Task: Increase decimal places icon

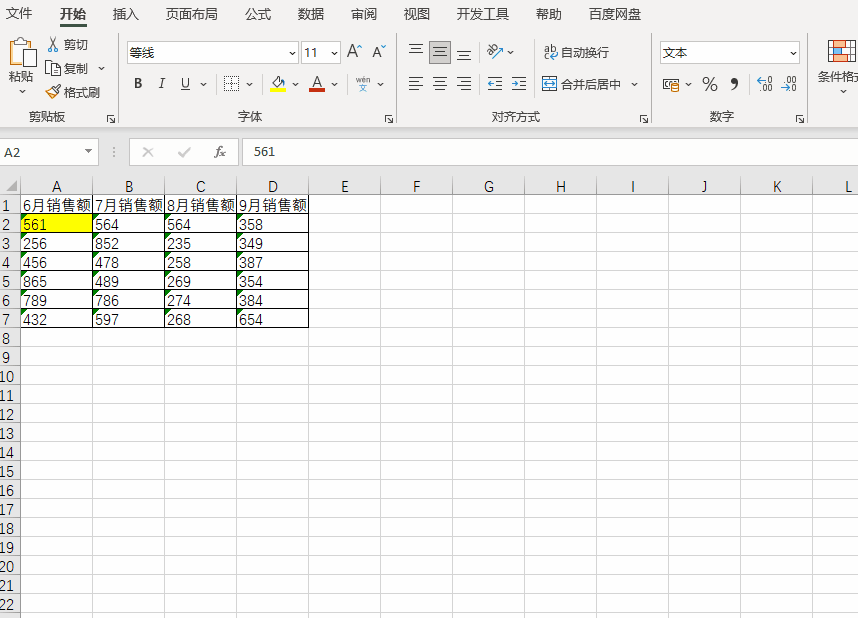Action: (x=764, y=84)
